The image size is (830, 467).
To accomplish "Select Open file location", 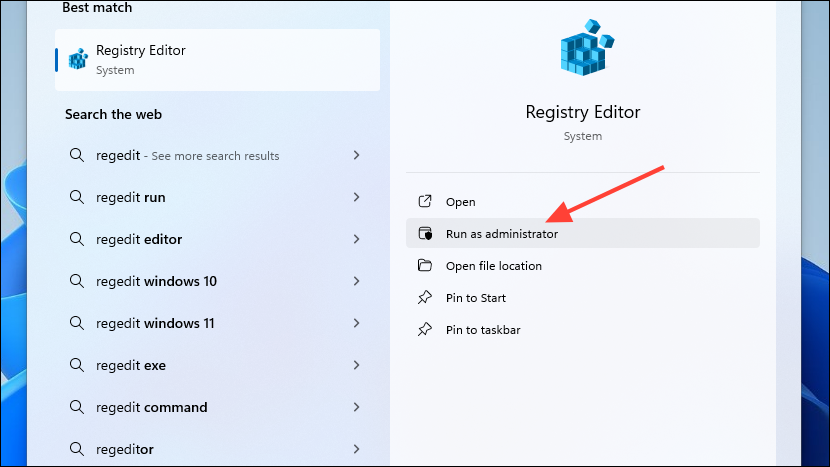I will click(x=583, y=265).
